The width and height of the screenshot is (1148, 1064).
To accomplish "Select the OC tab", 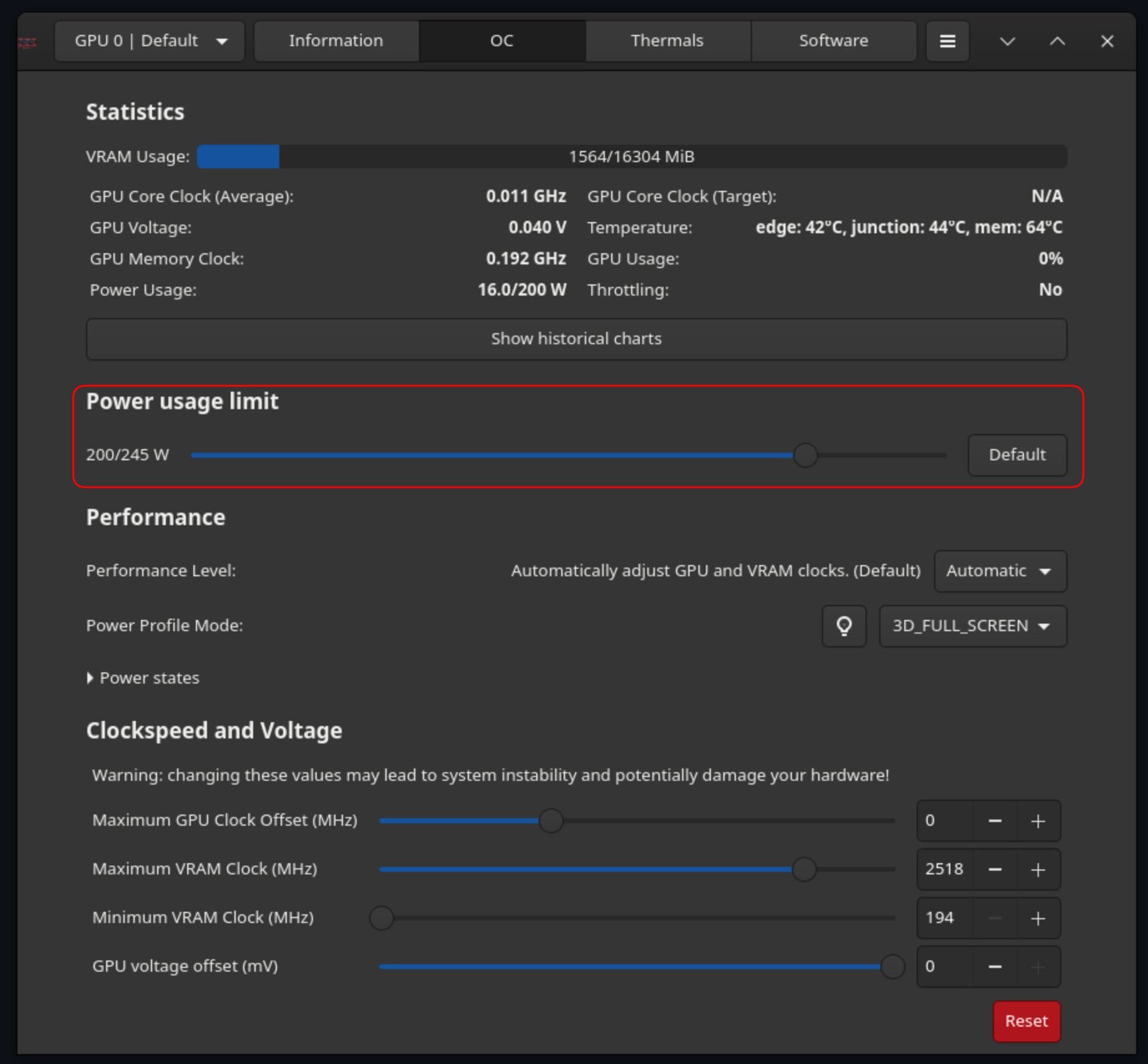I will [502, 41].
